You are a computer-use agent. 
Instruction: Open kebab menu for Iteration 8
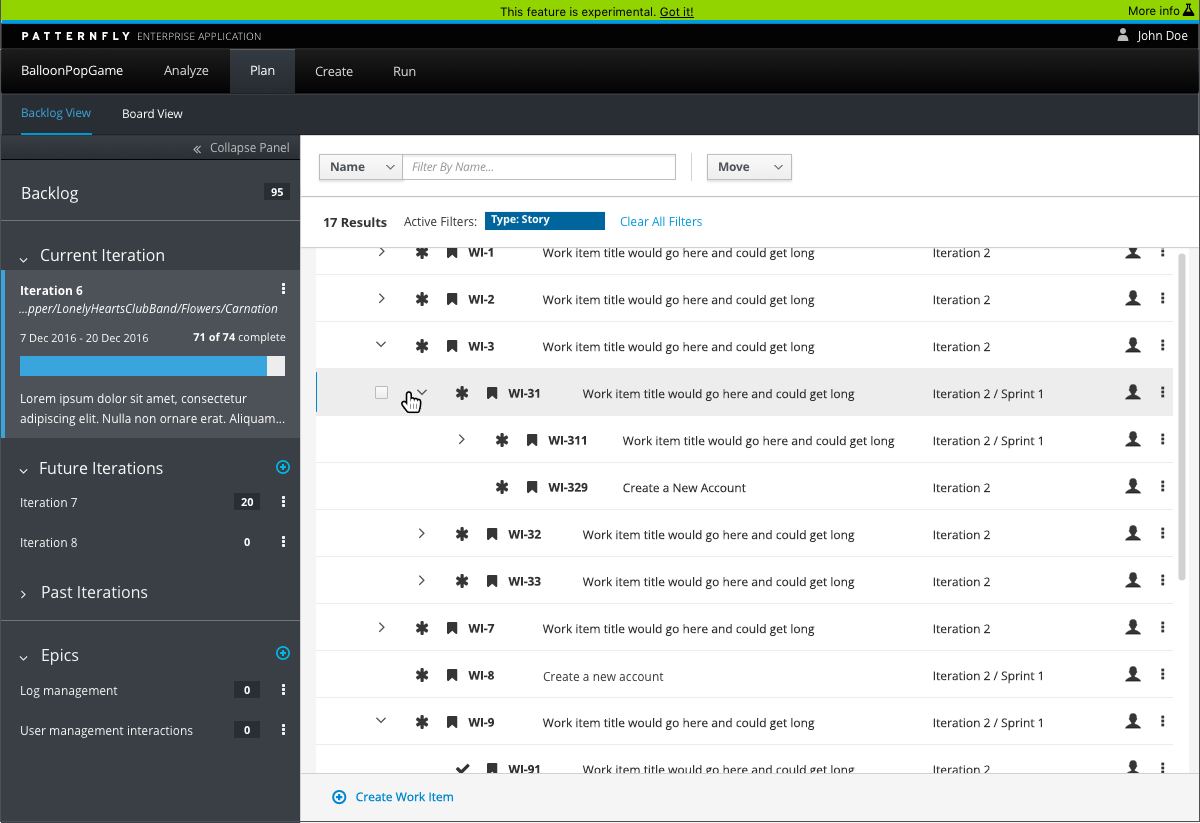click(x=284, y=542)
